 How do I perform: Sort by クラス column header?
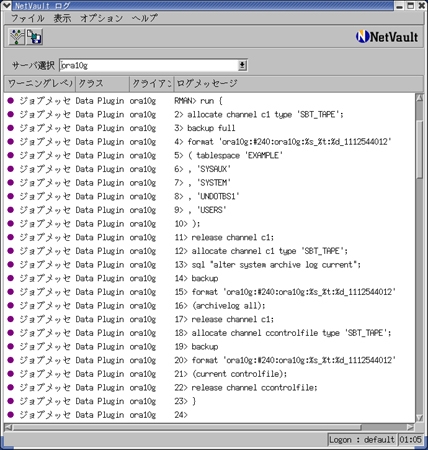point(102,84)
